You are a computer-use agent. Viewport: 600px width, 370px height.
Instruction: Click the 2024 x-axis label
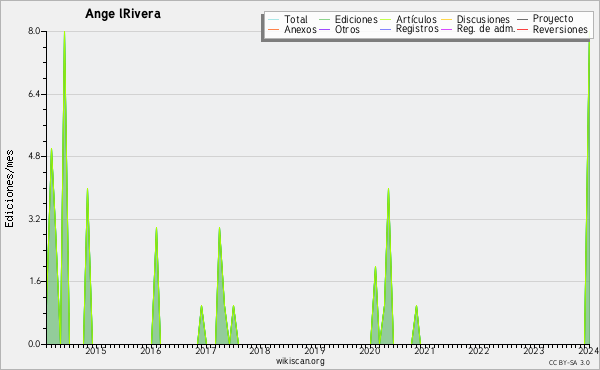[589, 350]
